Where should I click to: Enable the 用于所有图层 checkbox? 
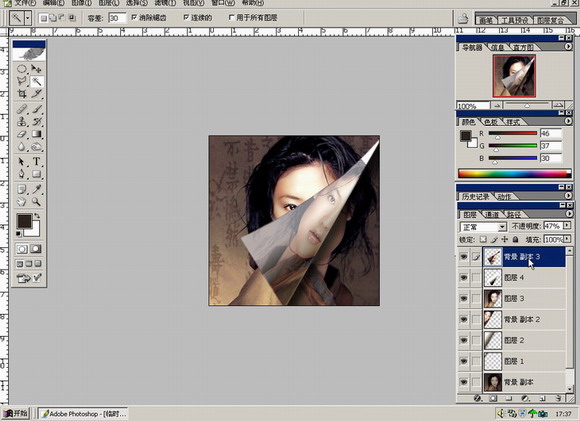232,17
